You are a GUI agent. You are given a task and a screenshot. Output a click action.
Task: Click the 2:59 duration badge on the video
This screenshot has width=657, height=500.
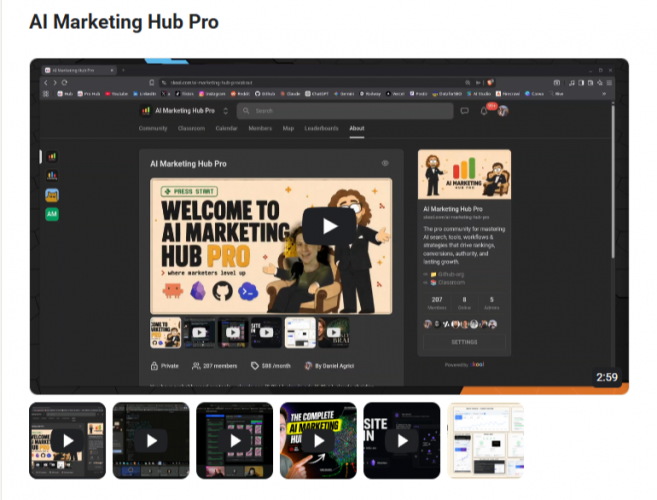[607, 377]
